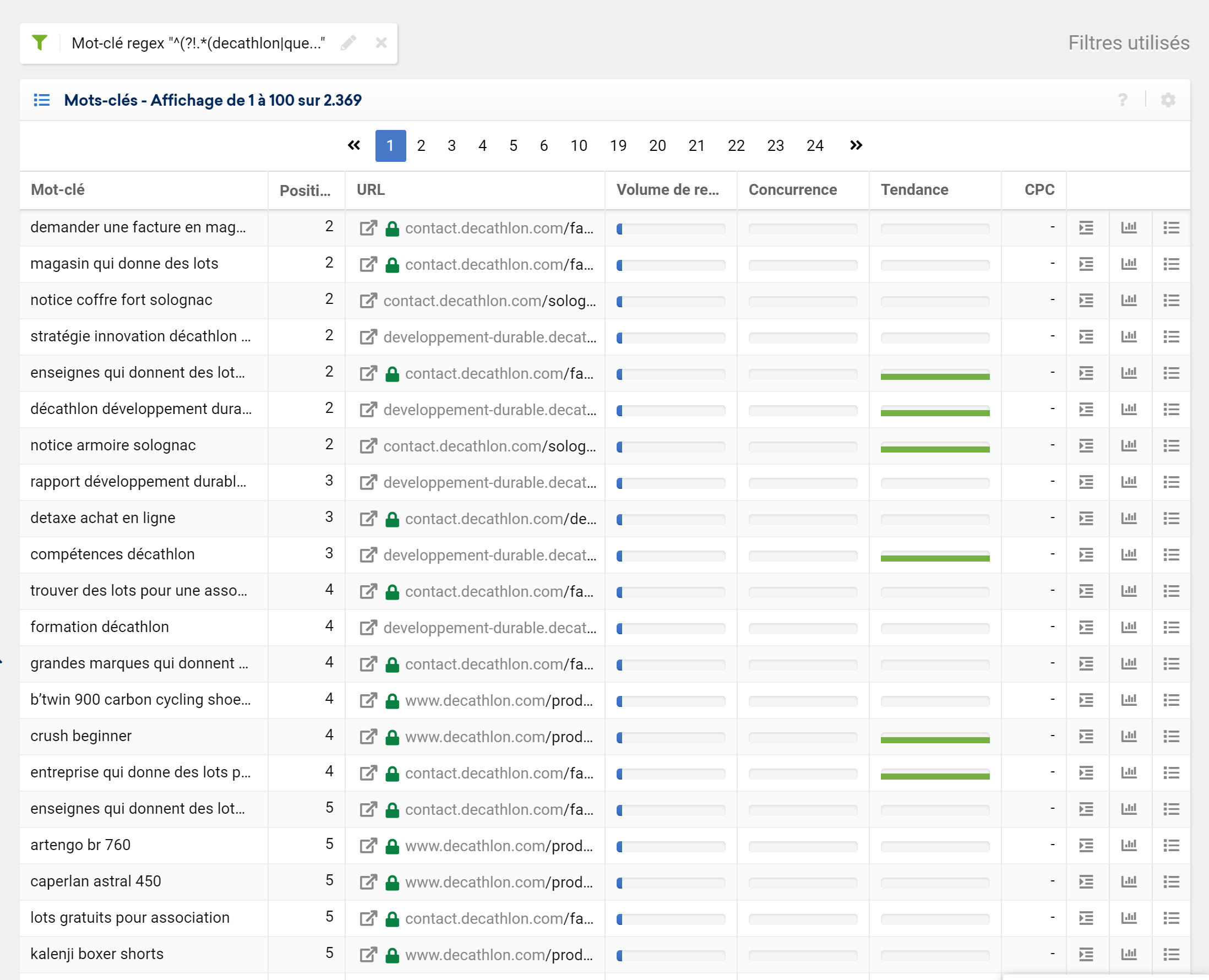Add detaxe achat en ligne to list

[x=1171, y=519]
